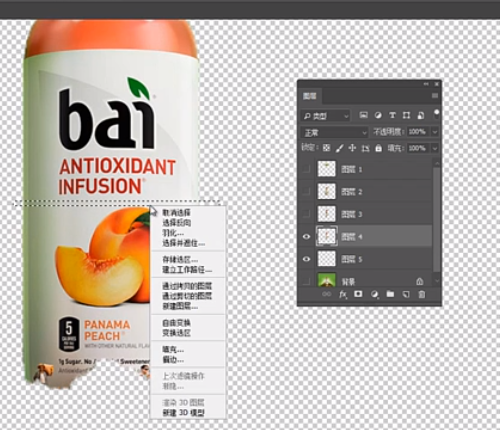The image size is (500, 430).
Task: Open the 正常 blend mode dropdown
Action: coord(334,133)
